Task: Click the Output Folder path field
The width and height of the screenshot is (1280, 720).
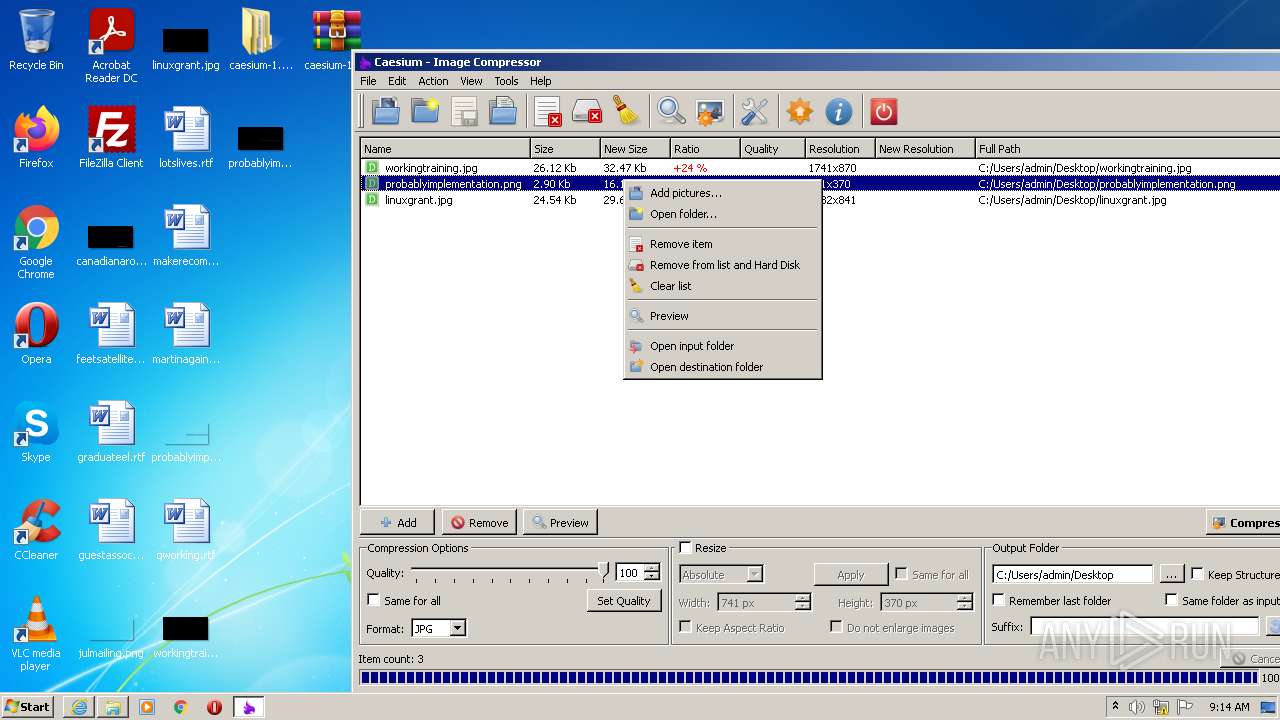Action: tap(1073, 575)
